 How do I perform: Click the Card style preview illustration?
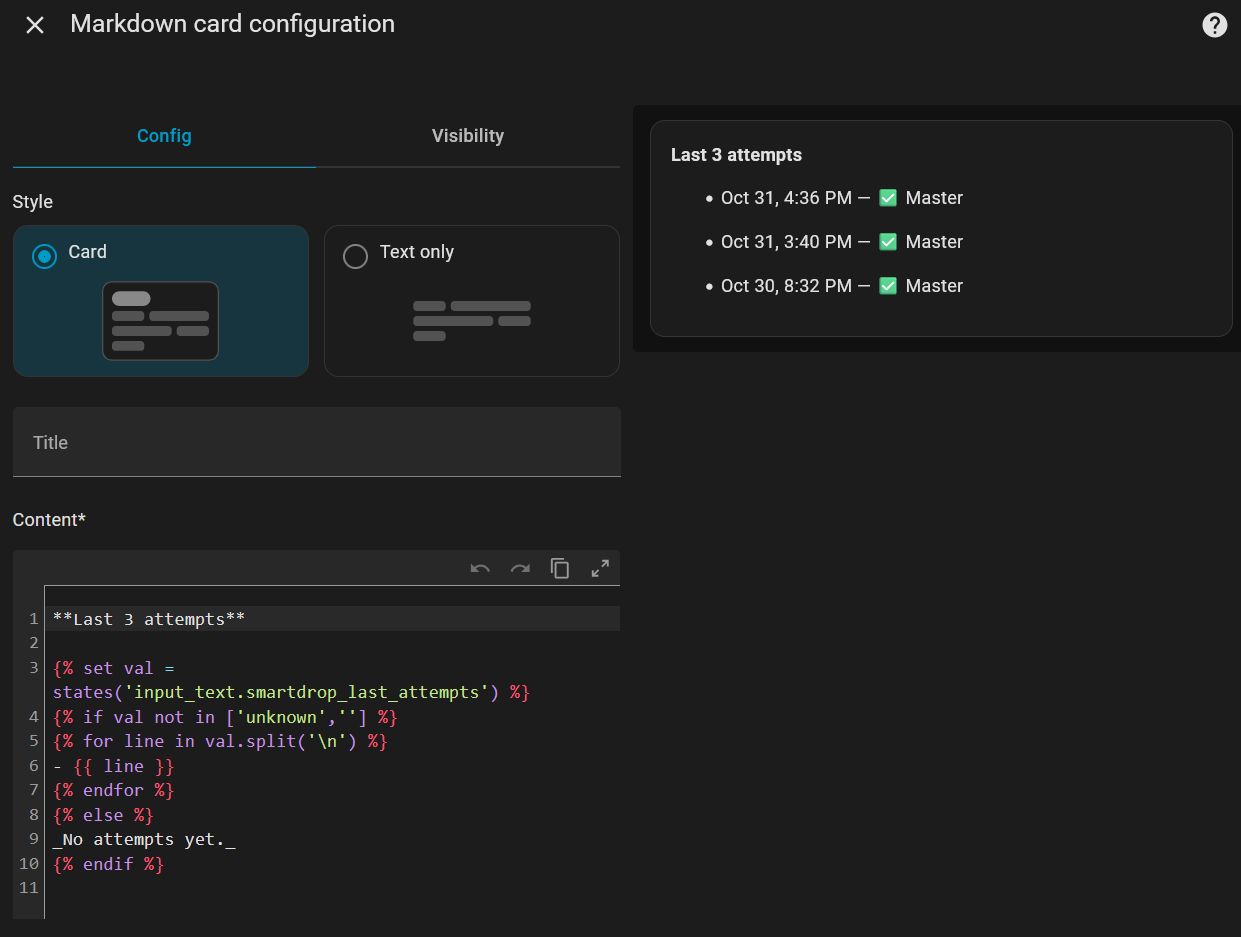160,321
